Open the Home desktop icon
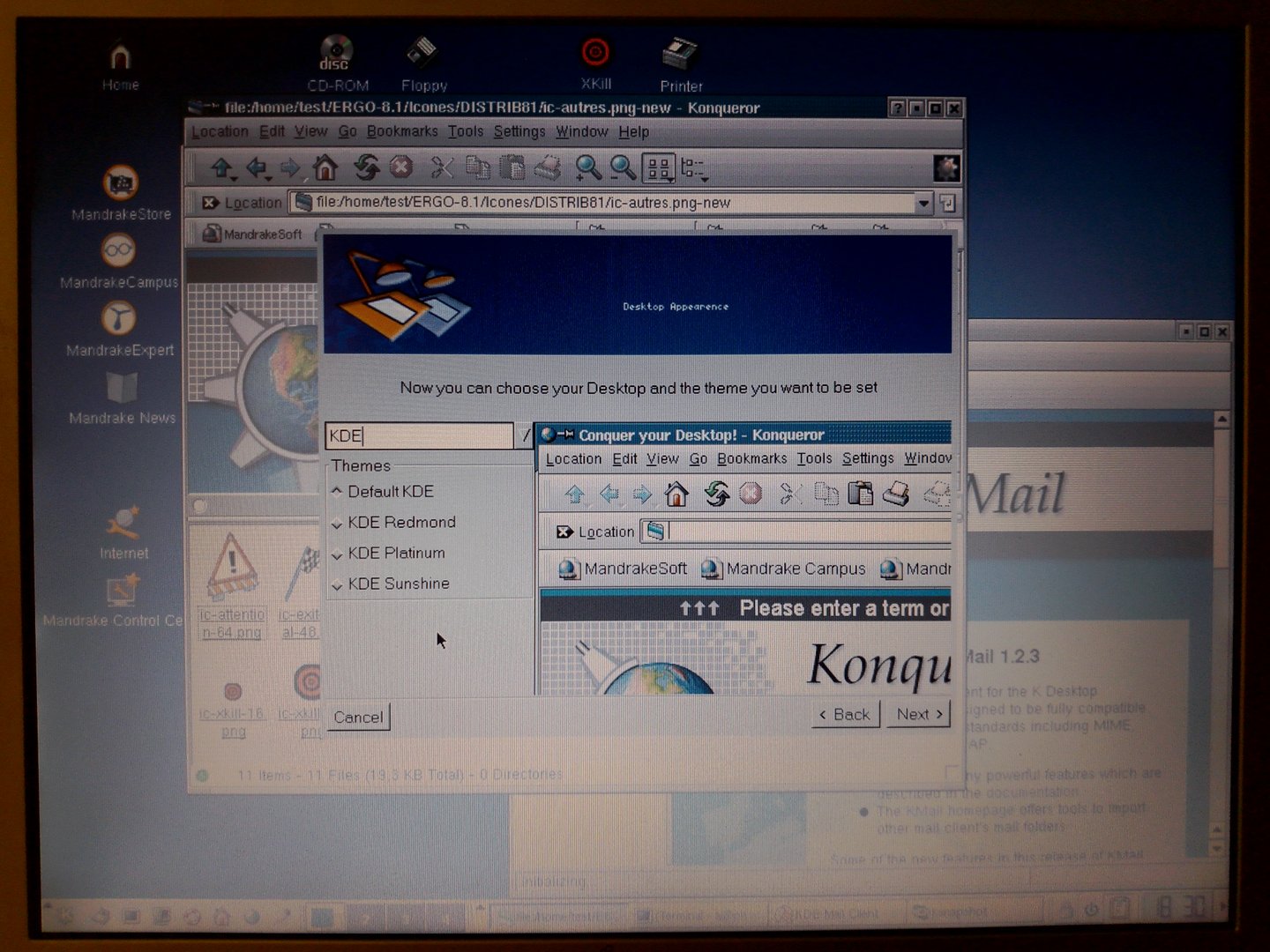The width and height of the screenshot is (1270, 952). (120, 67)
